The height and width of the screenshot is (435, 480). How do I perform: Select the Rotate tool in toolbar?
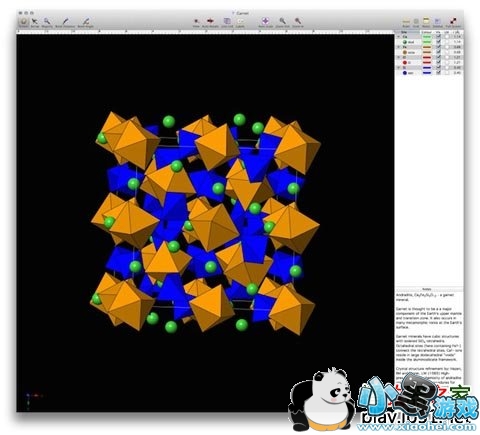pyautogui.click(x=24, y=22)
